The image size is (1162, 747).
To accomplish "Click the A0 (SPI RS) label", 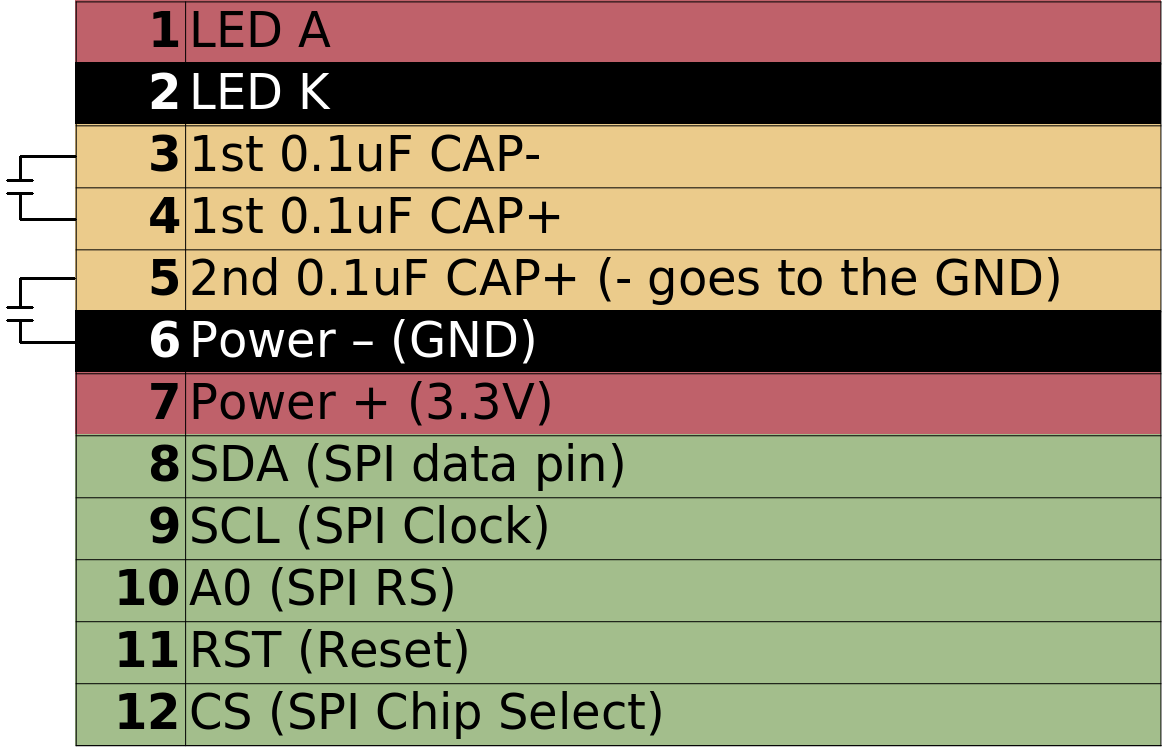I will (322, 590).
